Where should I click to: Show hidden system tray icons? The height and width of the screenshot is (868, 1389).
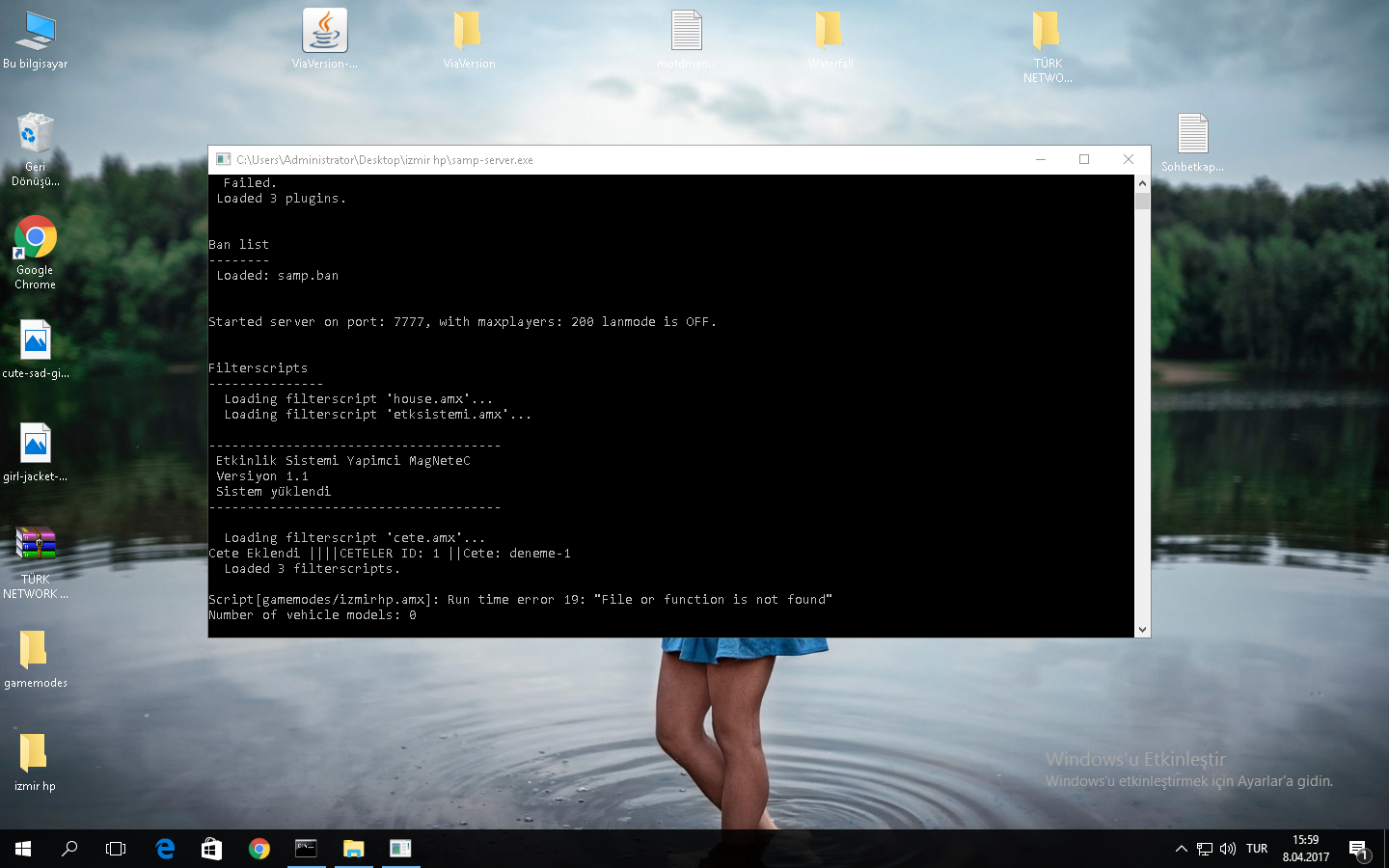pyautogui.click(x=1181, y=849)
